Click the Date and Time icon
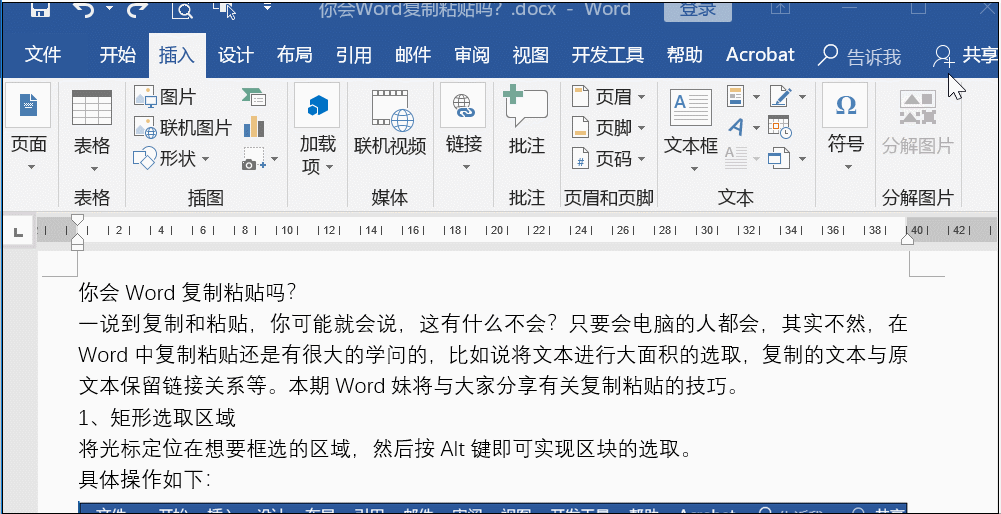The image size is (1001, 514). point(779,128)
